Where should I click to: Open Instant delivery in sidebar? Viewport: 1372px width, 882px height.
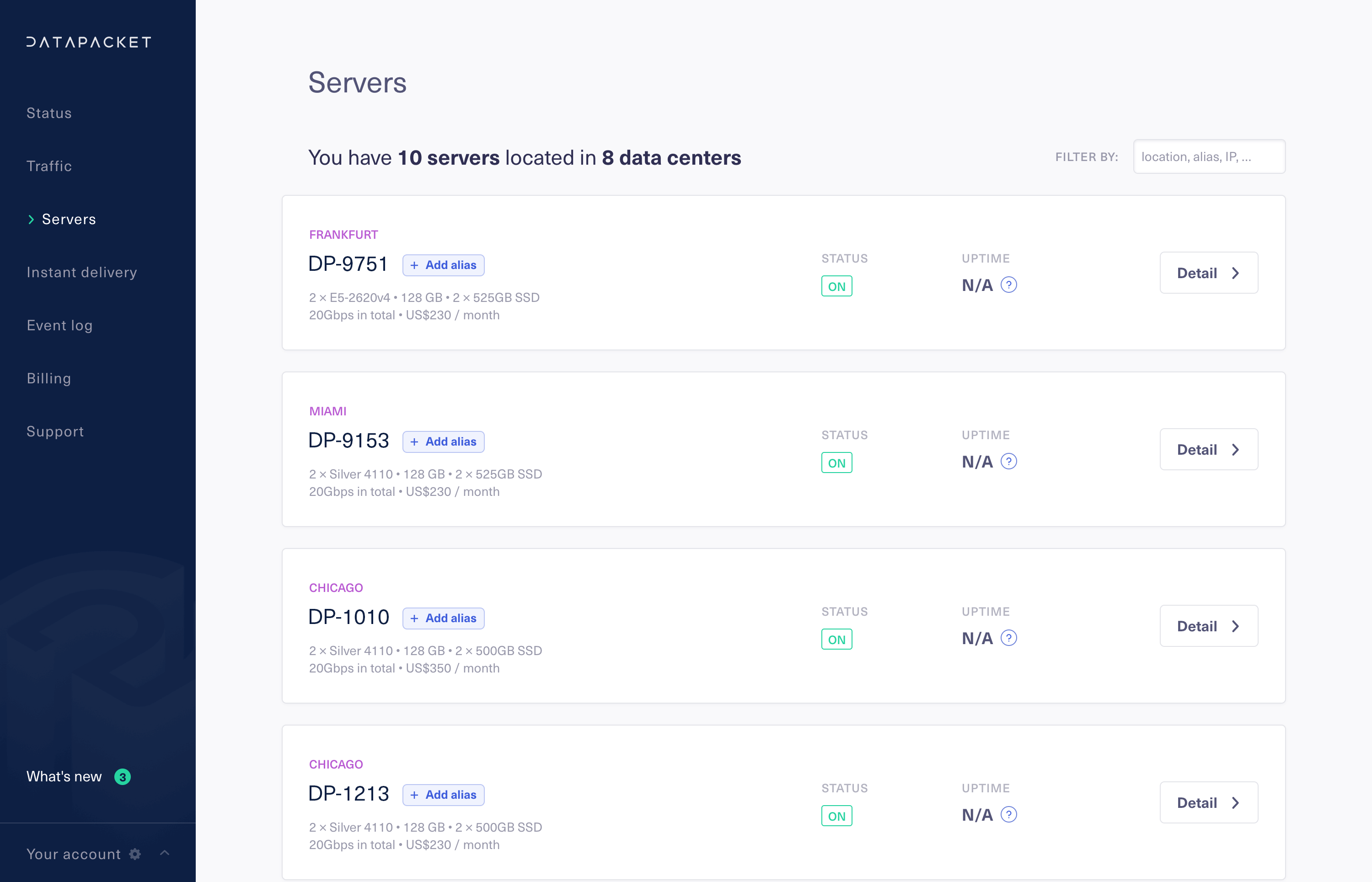(x=82, y=272)
